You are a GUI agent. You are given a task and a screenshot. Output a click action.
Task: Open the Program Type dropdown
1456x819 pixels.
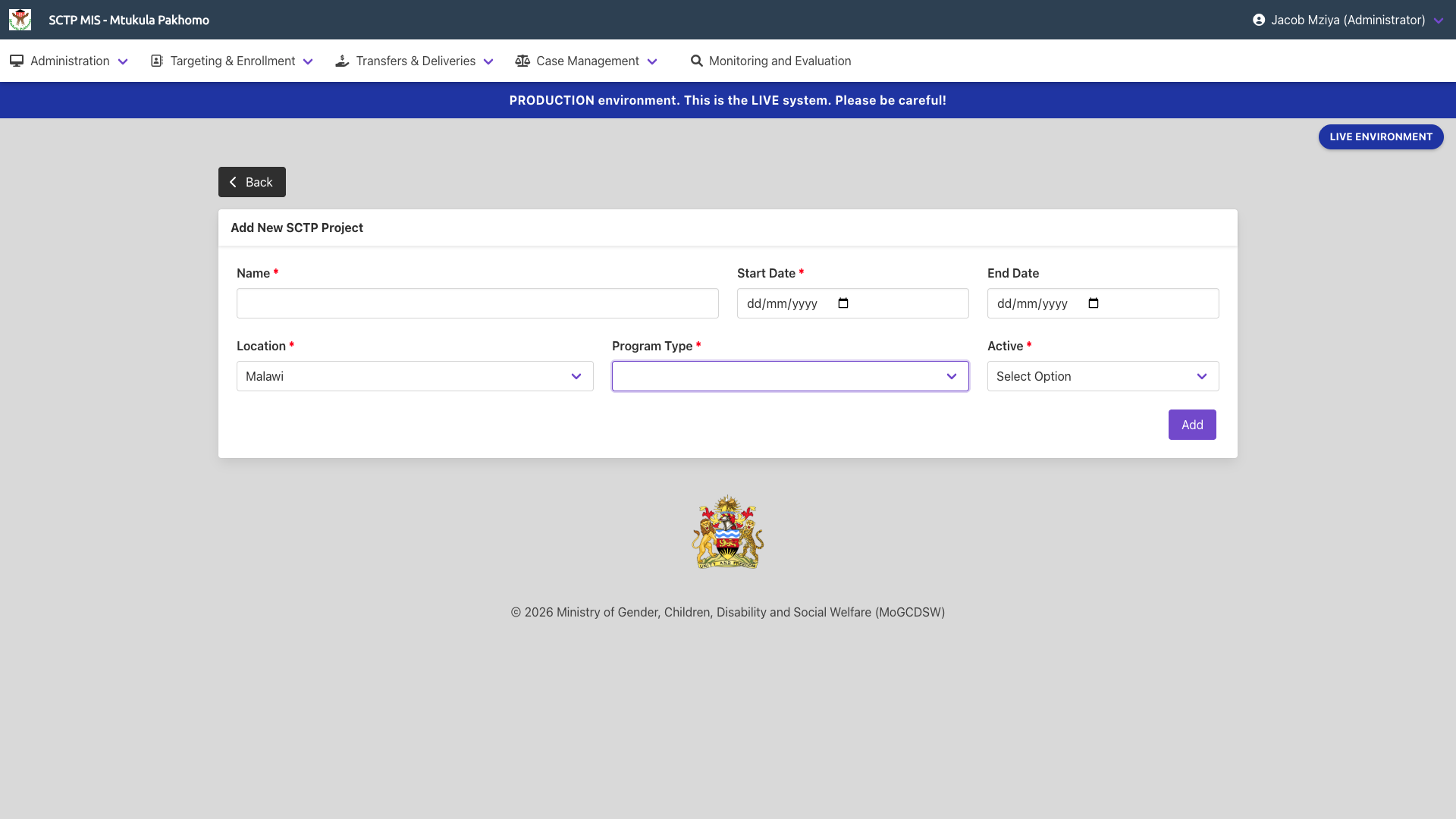coord(790,376)
